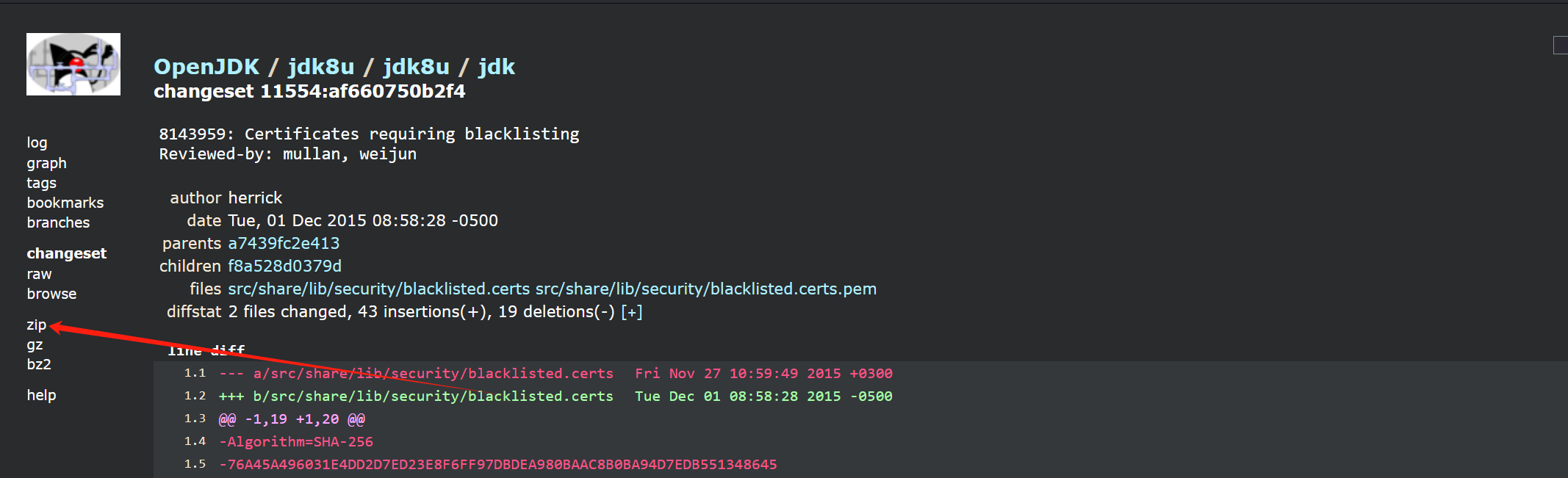Open the graph view
This screenshot has width=1568, height=478.
pos(46,163)
